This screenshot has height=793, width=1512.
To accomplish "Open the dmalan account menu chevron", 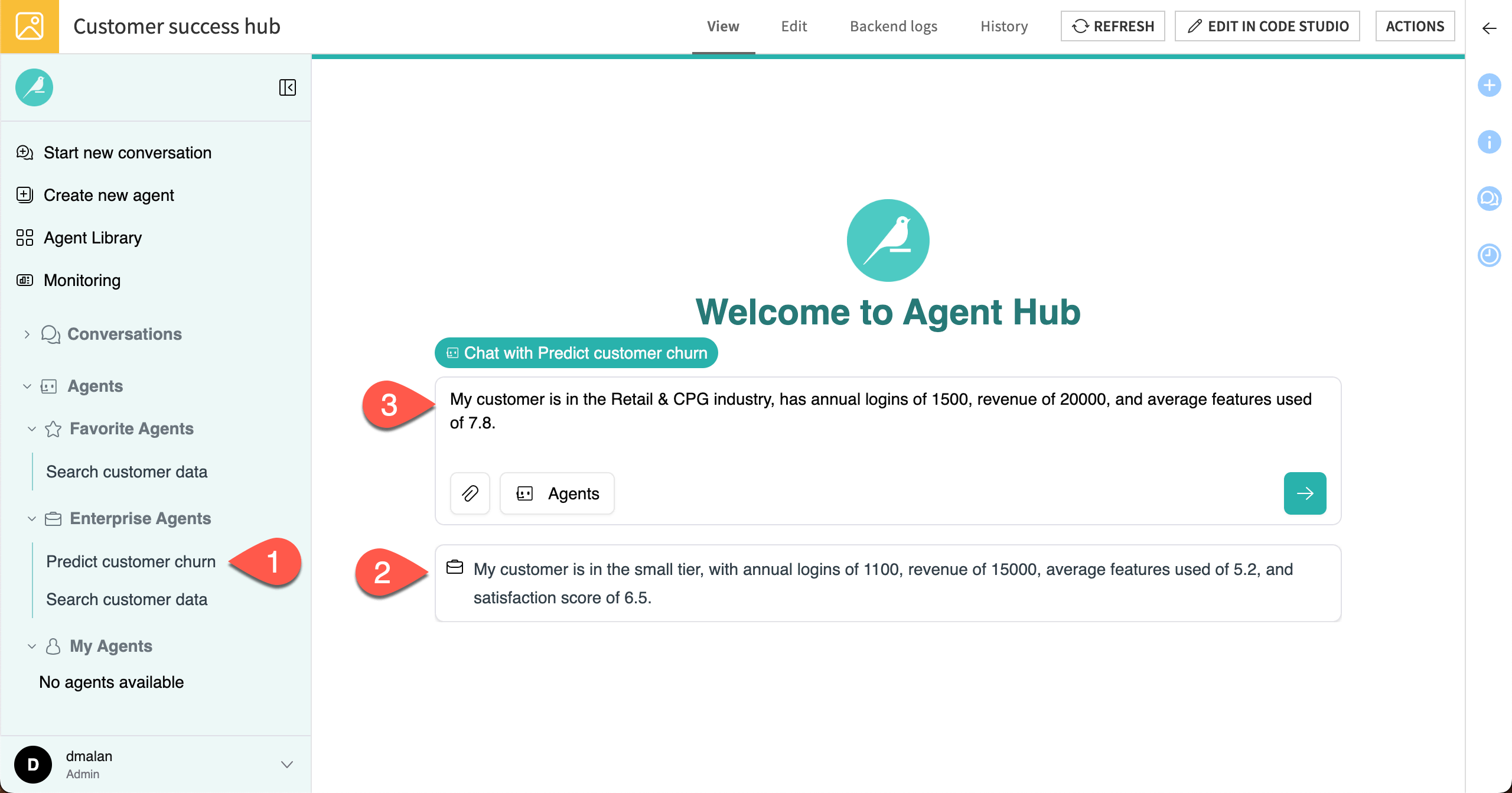I will (x=287, y=763).
